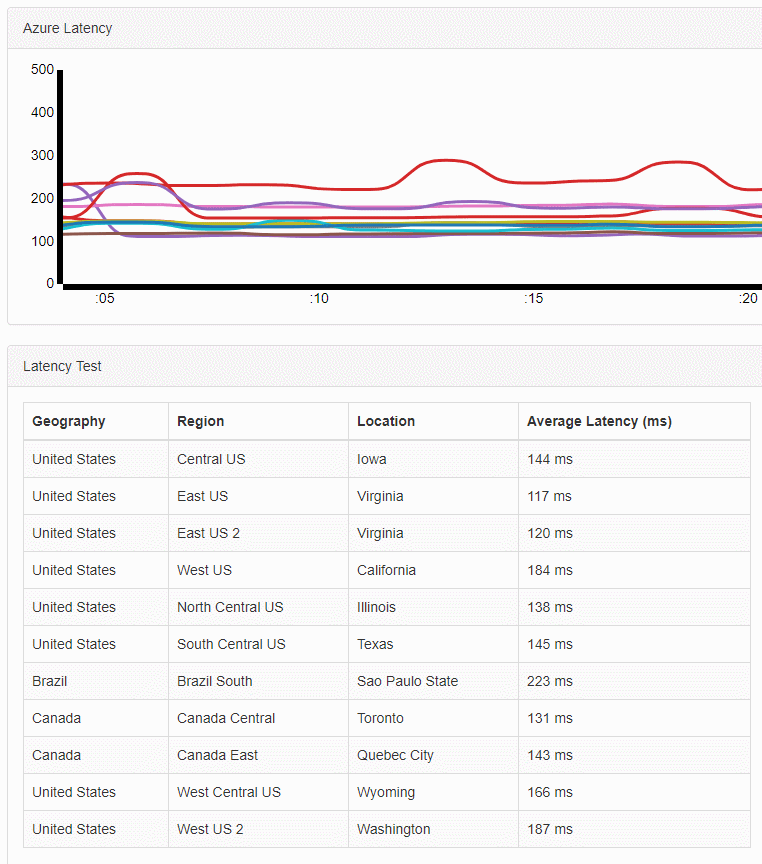Click the :15 time axis label
Viewport: 762px width, 864px height.
[x=533, y=299]
